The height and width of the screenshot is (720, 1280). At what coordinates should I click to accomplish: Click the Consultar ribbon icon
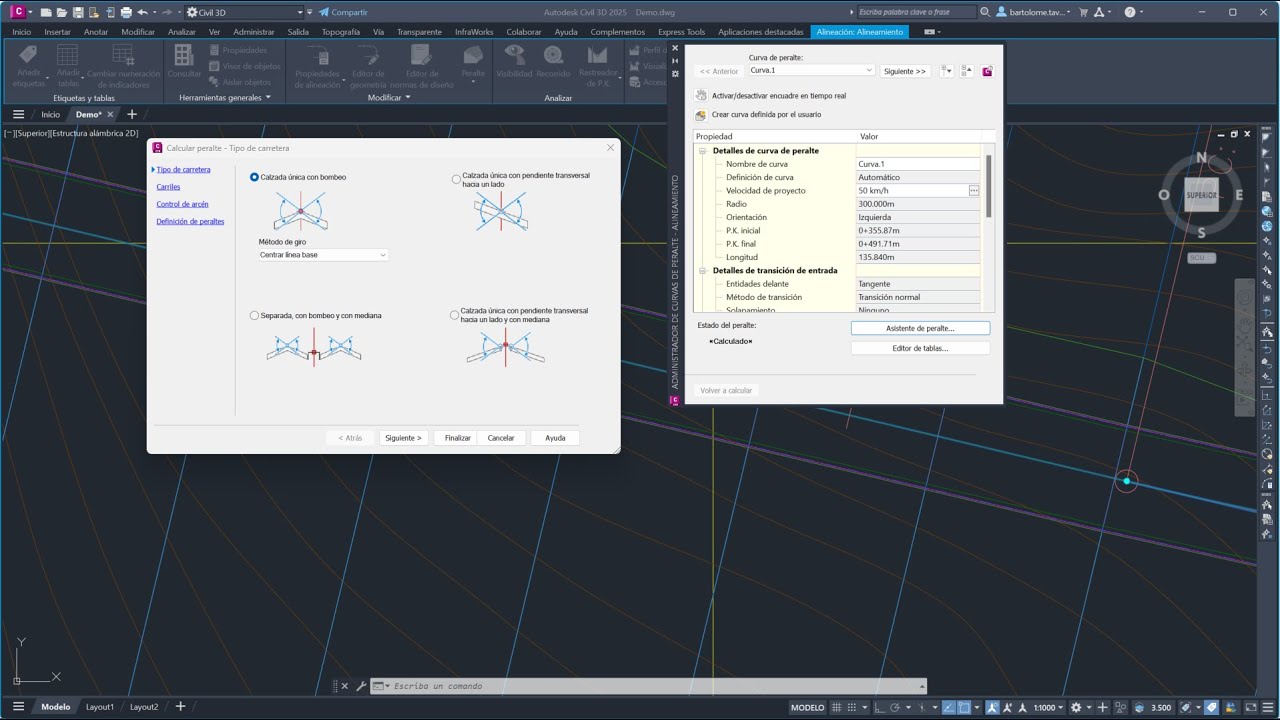pos(184,61)
